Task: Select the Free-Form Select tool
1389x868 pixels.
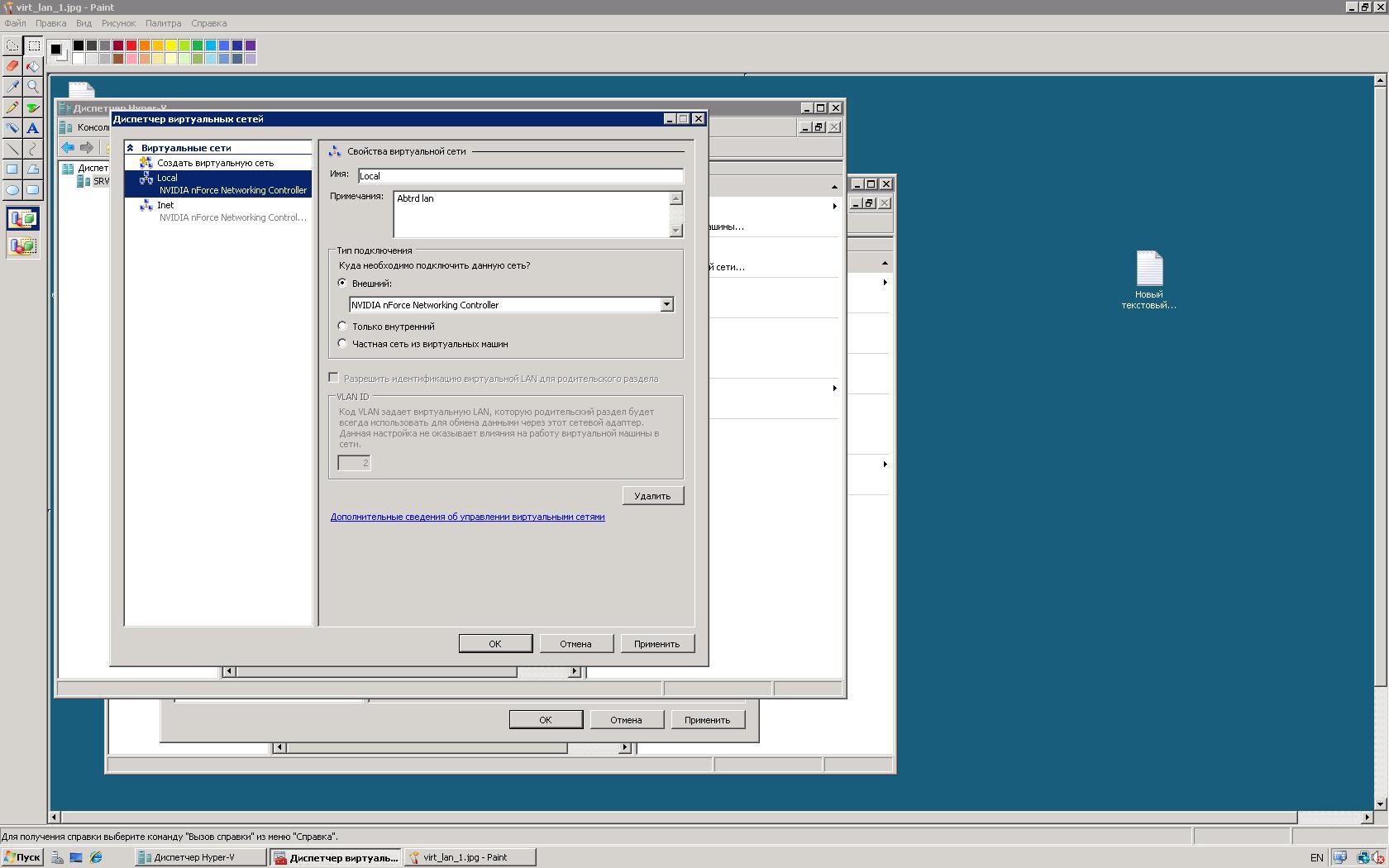Action: (12, 45)
